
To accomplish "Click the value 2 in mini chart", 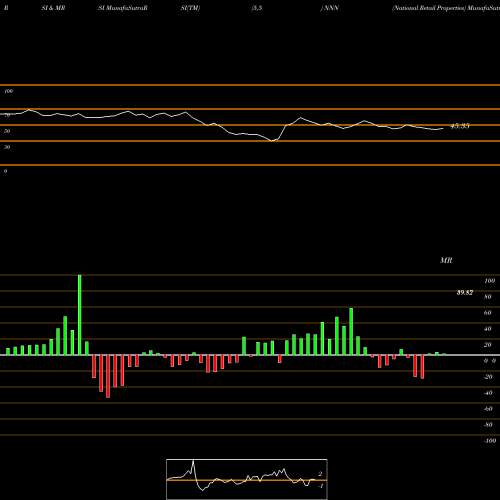I will [320, 474].
